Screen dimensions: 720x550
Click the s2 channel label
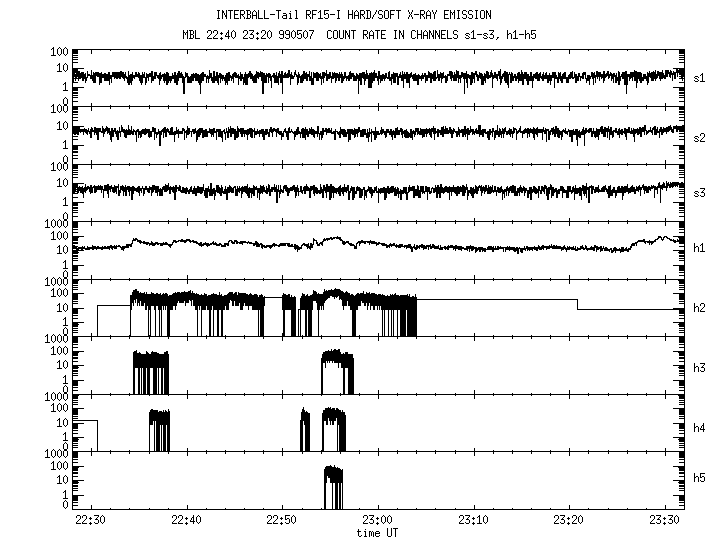(700, 135)
